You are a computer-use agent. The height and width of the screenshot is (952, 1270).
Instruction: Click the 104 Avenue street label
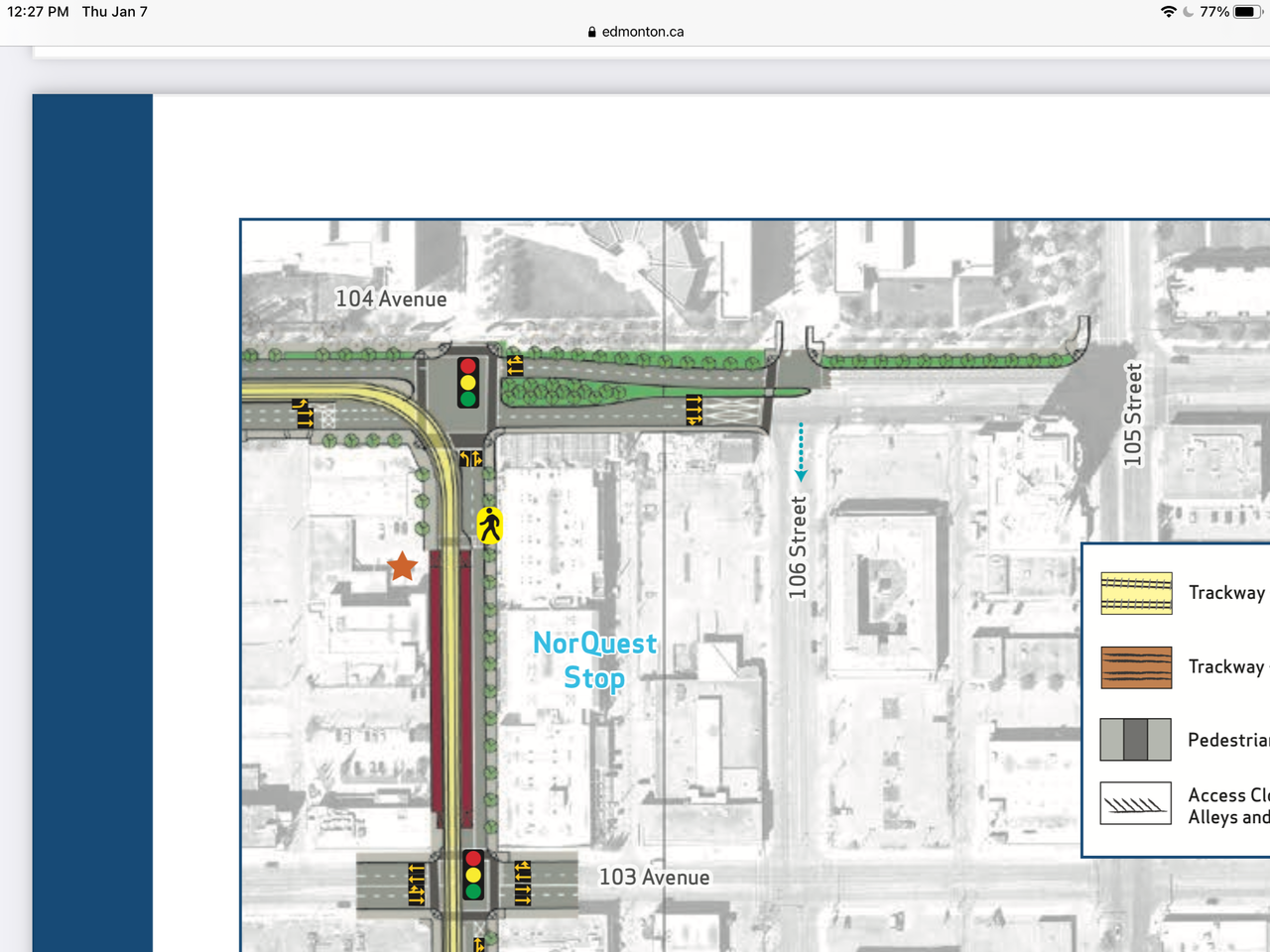click(391, 298)
